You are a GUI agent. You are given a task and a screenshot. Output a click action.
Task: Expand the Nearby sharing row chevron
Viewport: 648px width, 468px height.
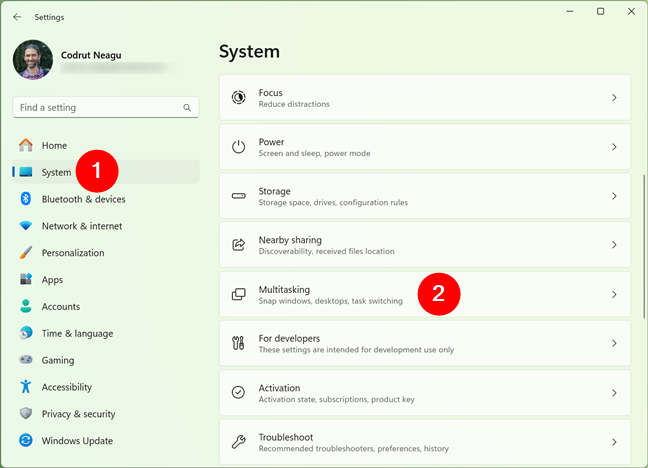click(614, 245)
